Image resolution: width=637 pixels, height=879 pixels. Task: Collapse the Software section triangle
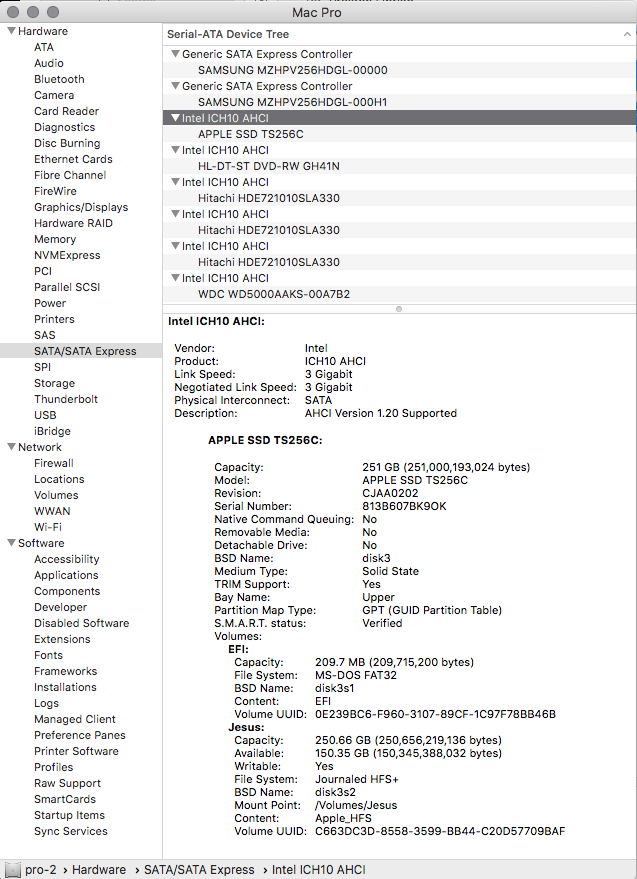pos(11,543)
